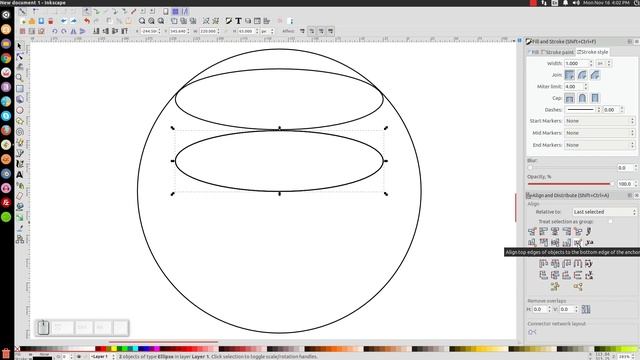Screen dimensions: 640x360
Task: Open Layer 1 selector in status bar
Action: coord(102,356)
